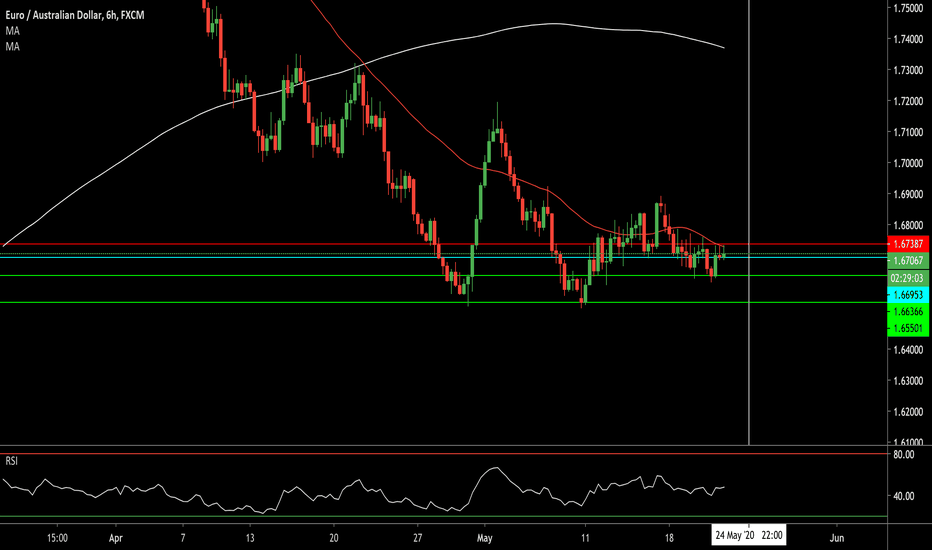932x550 pixels.
Task: Click the RSI 40.00 axis label
Action: coord(903,496)
